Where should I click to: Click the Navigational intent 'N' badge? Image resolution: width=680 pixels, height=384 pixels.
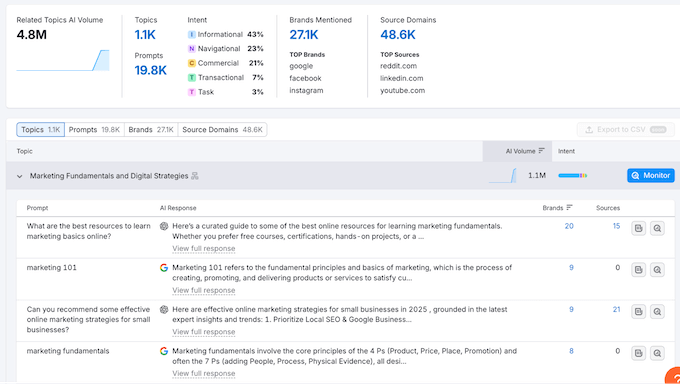192,49
